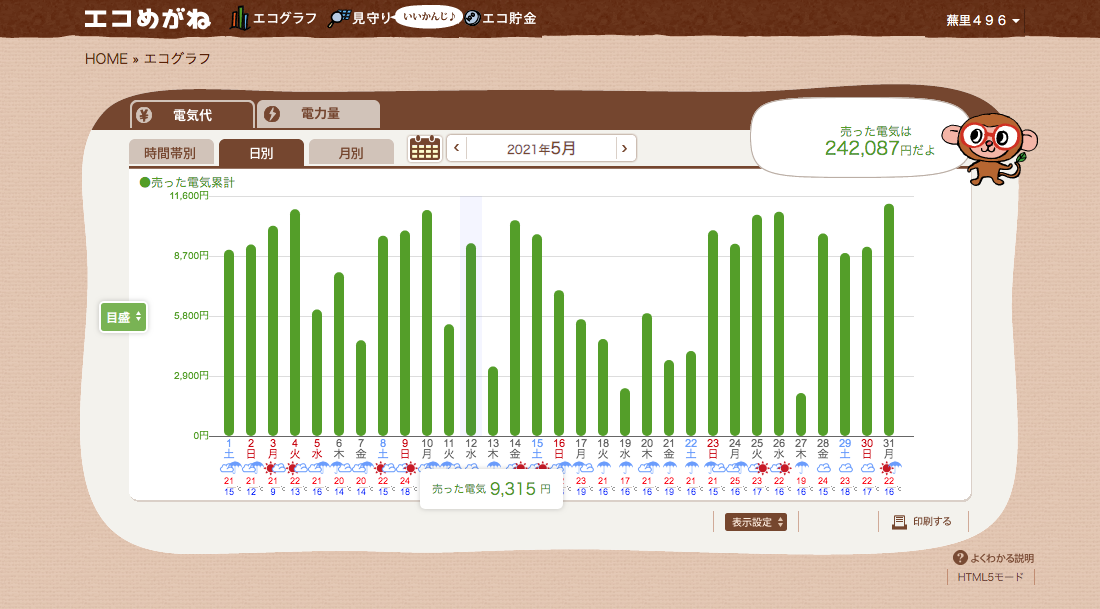This screenshot has width=1100, height=609.
Task: Click the green bar for May 31
Action: pyautogui.click(x=889, y=320)
